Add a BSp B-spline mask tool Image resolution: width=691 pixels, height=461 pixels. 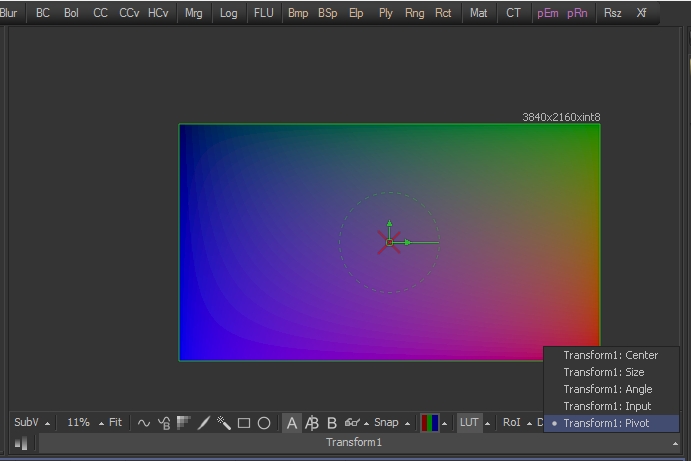point(327,13)
